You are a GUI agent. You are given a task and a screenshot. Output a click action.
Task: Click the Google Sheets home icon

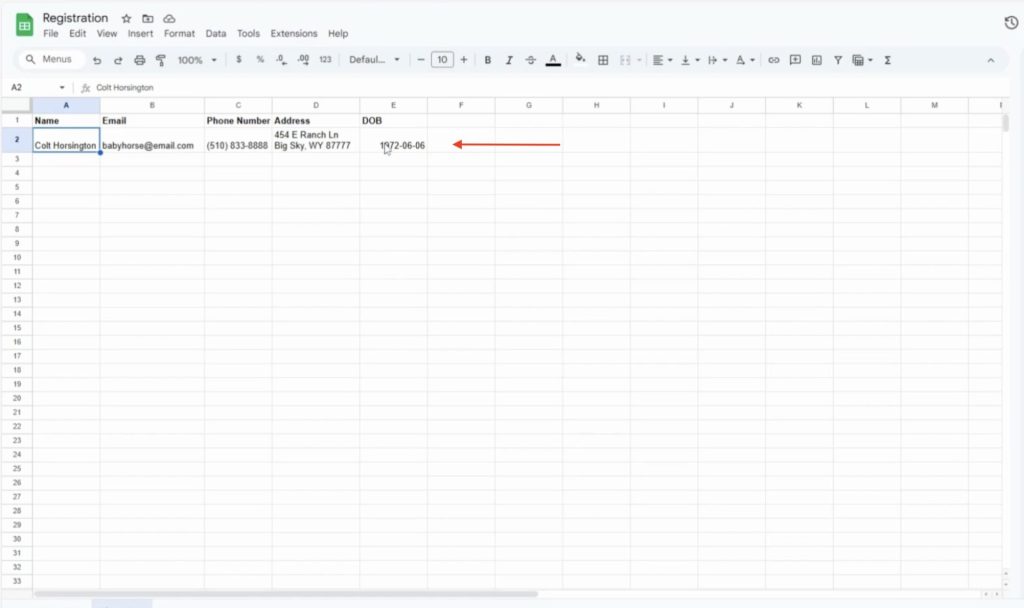click(x=24, y=25)
